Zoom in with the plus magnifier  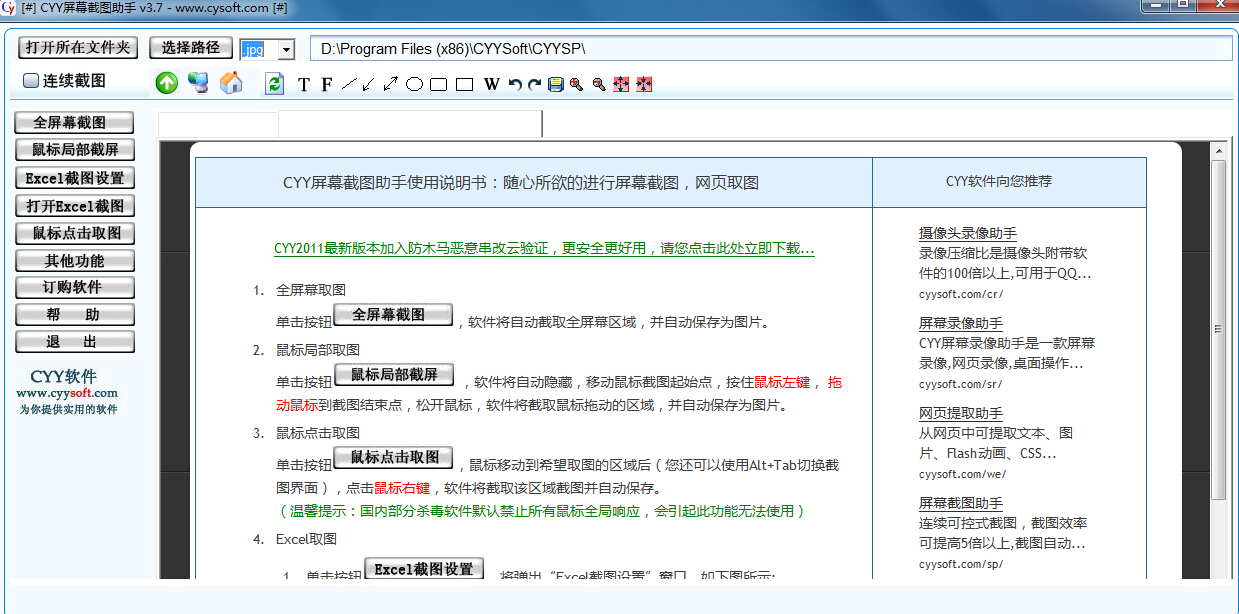(x=576, y=85)
